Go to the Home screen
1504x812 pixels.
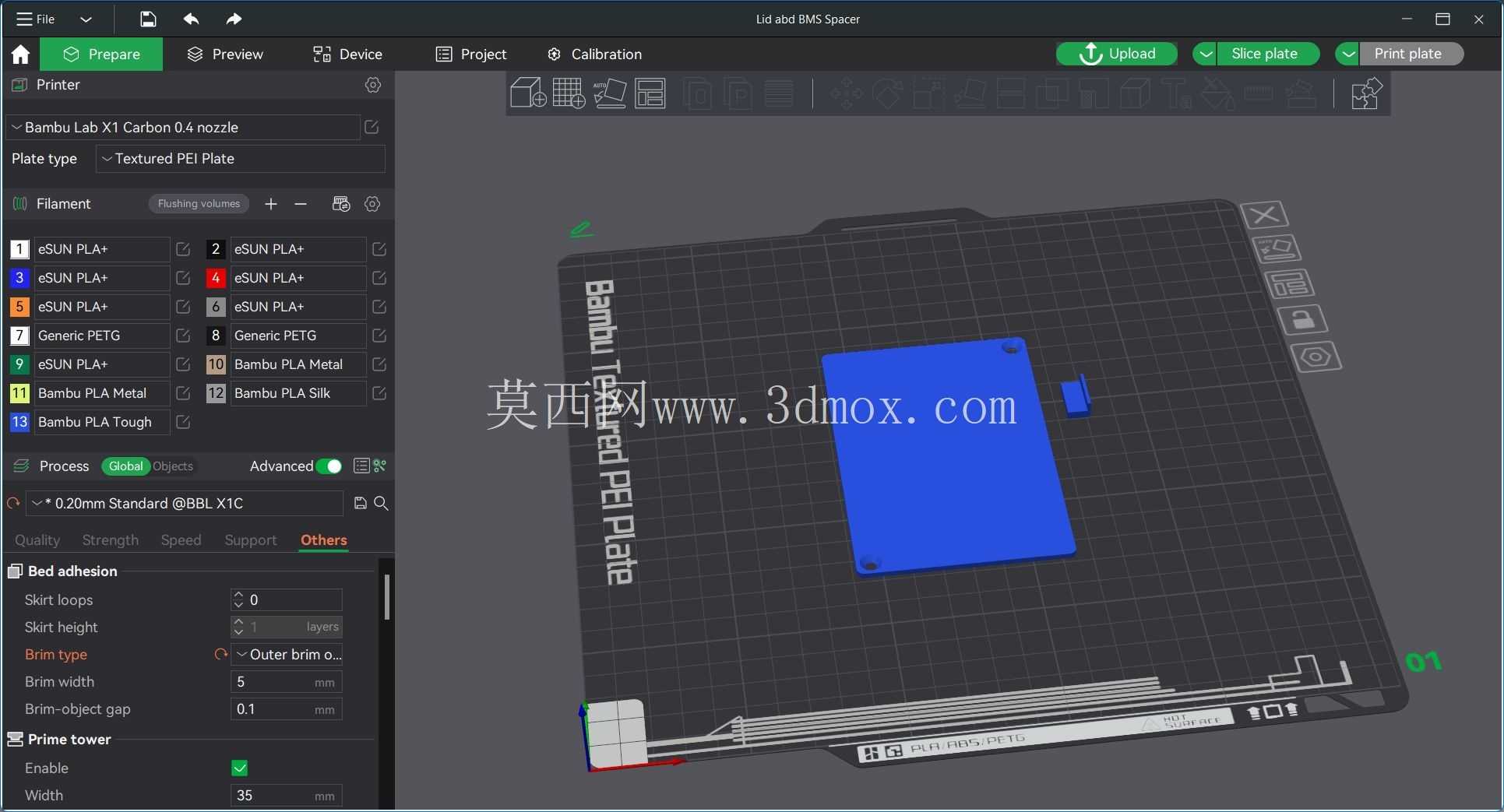20,54
